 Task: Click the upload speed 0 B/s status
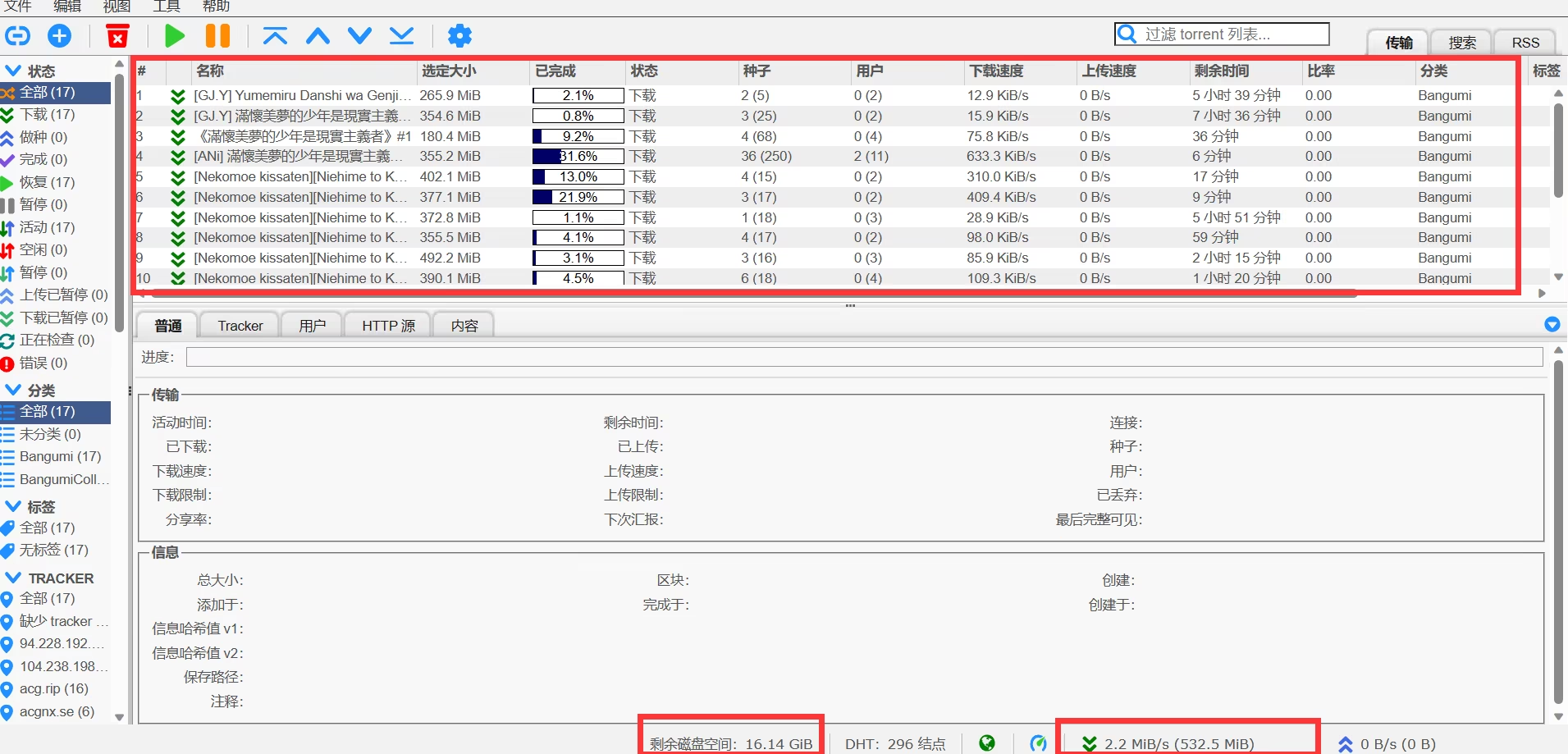1387,744
